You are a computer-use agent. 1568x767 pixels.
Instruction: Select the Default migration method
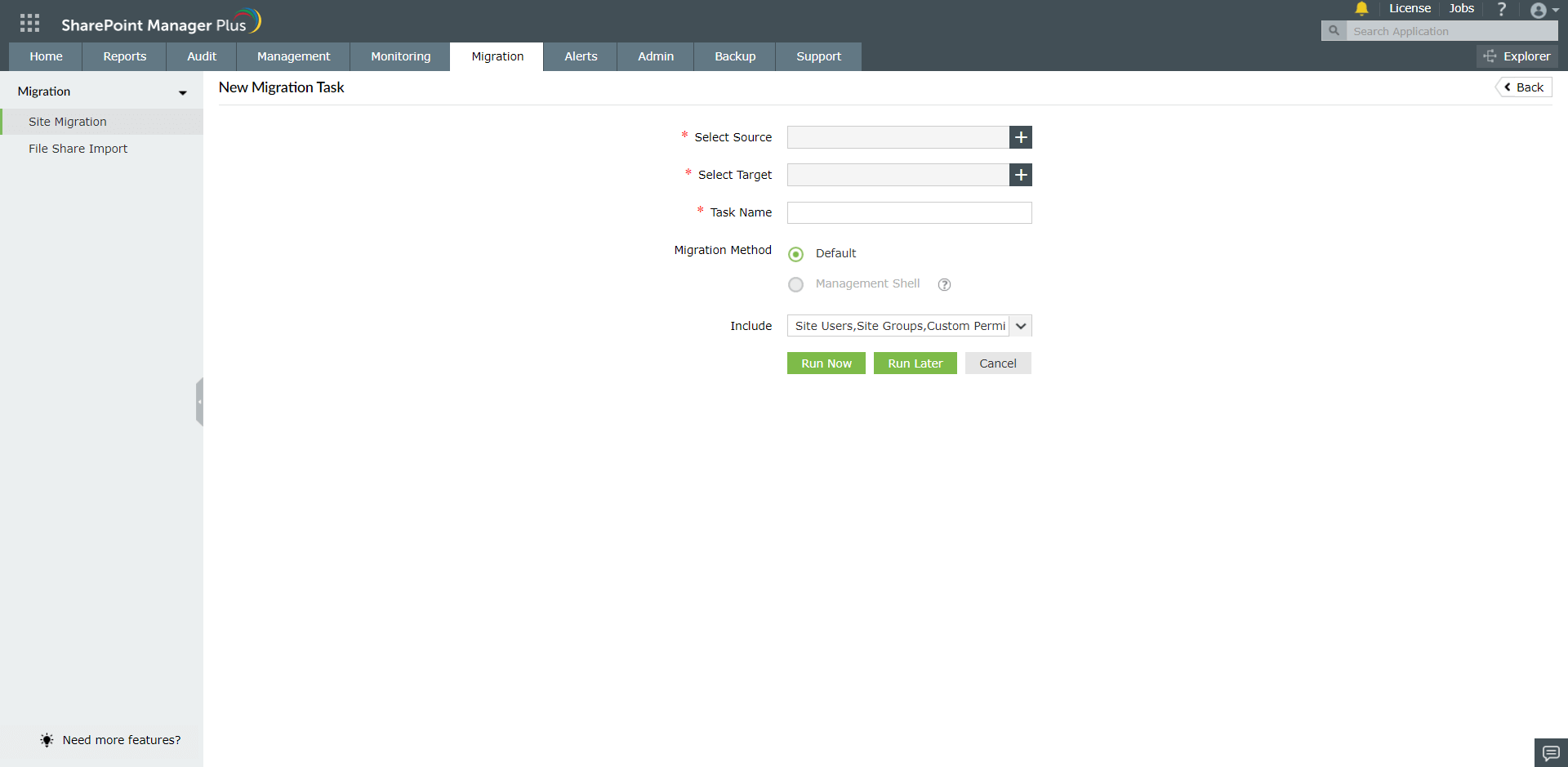(x=796, y=254)
